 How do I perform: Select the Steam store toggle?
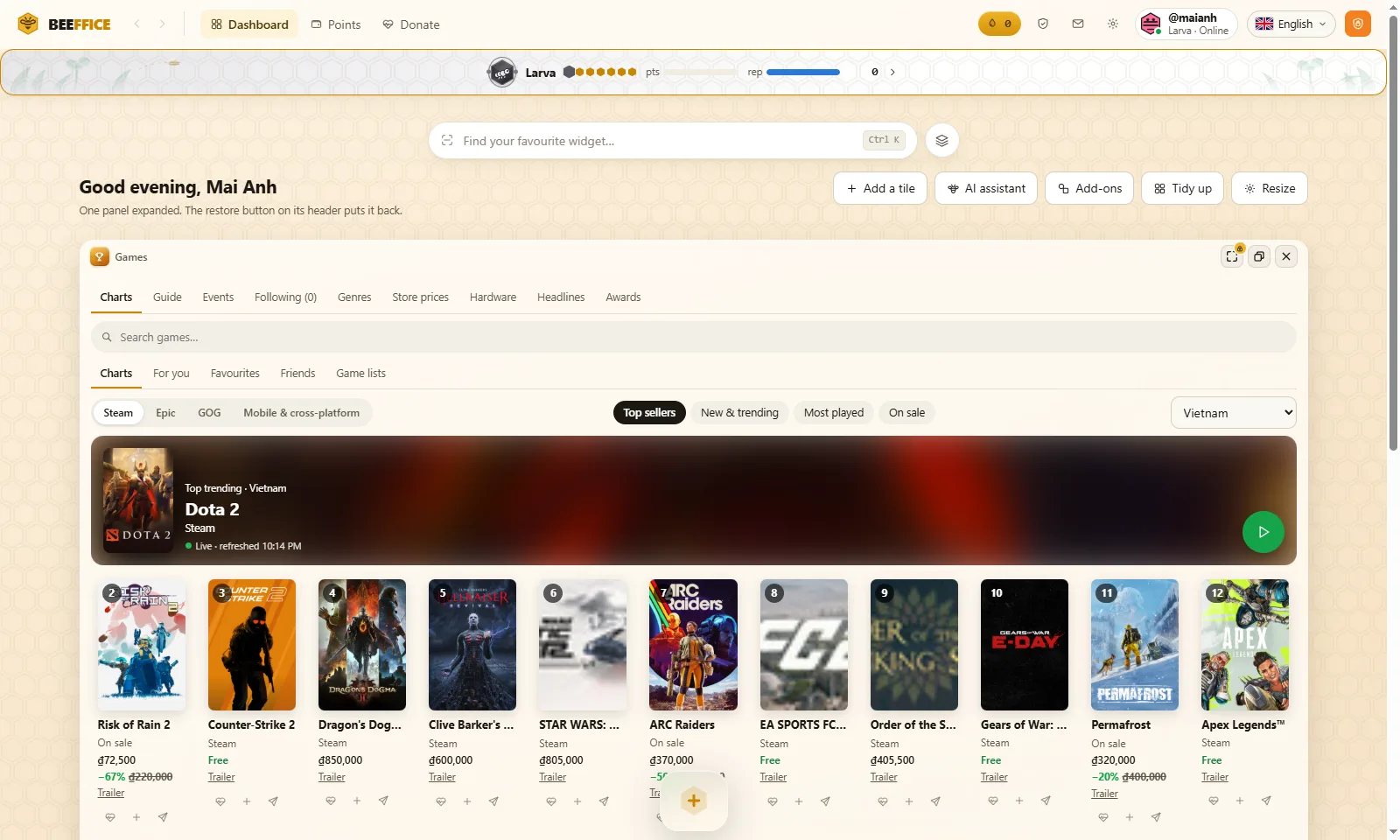(118, 413)
